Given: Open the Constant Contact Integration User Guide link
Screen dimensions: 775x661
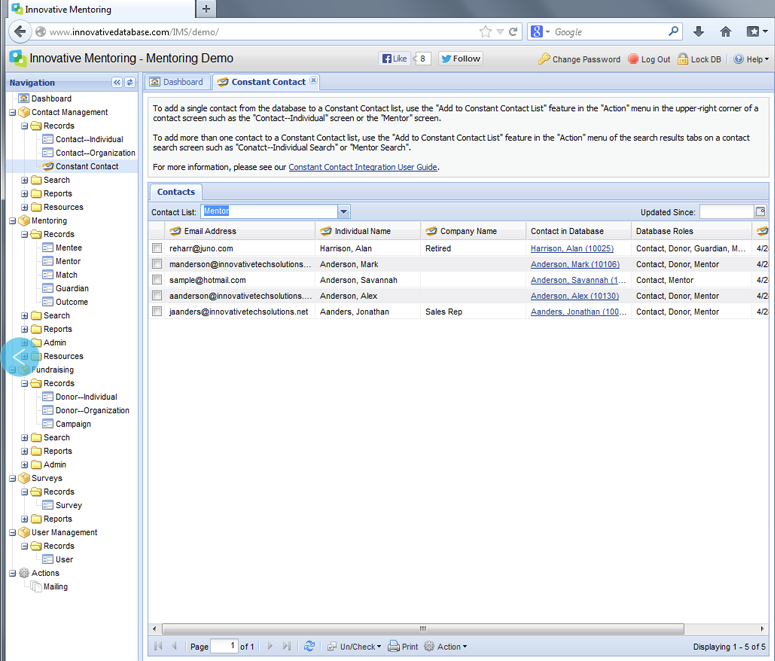Looking at the screenshot, I should [363, 167].
